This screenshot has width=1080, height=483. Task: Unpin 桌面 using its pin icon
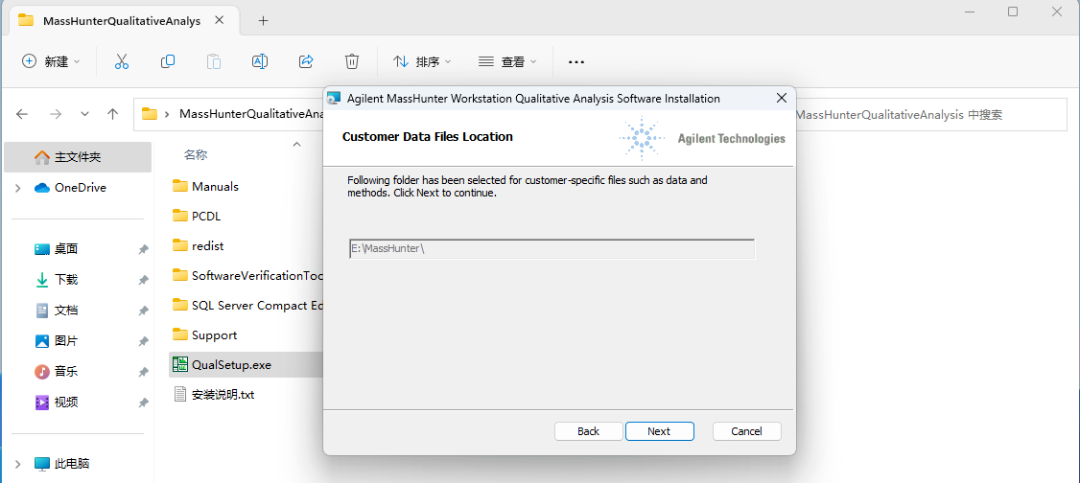coord(143,249)
